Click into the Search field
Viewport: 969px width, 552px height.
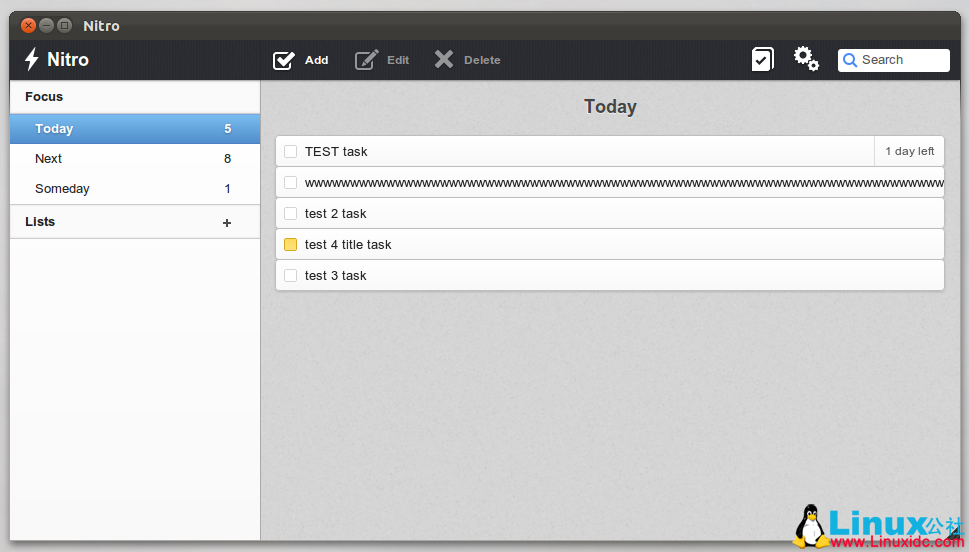click(x=902, y=60)
